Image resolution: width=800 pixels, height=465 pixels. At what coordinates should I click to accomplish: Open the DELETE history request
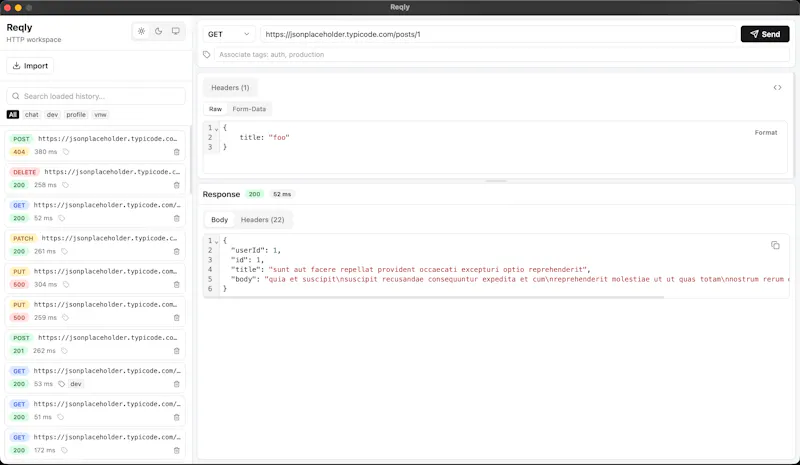point(95,179)
